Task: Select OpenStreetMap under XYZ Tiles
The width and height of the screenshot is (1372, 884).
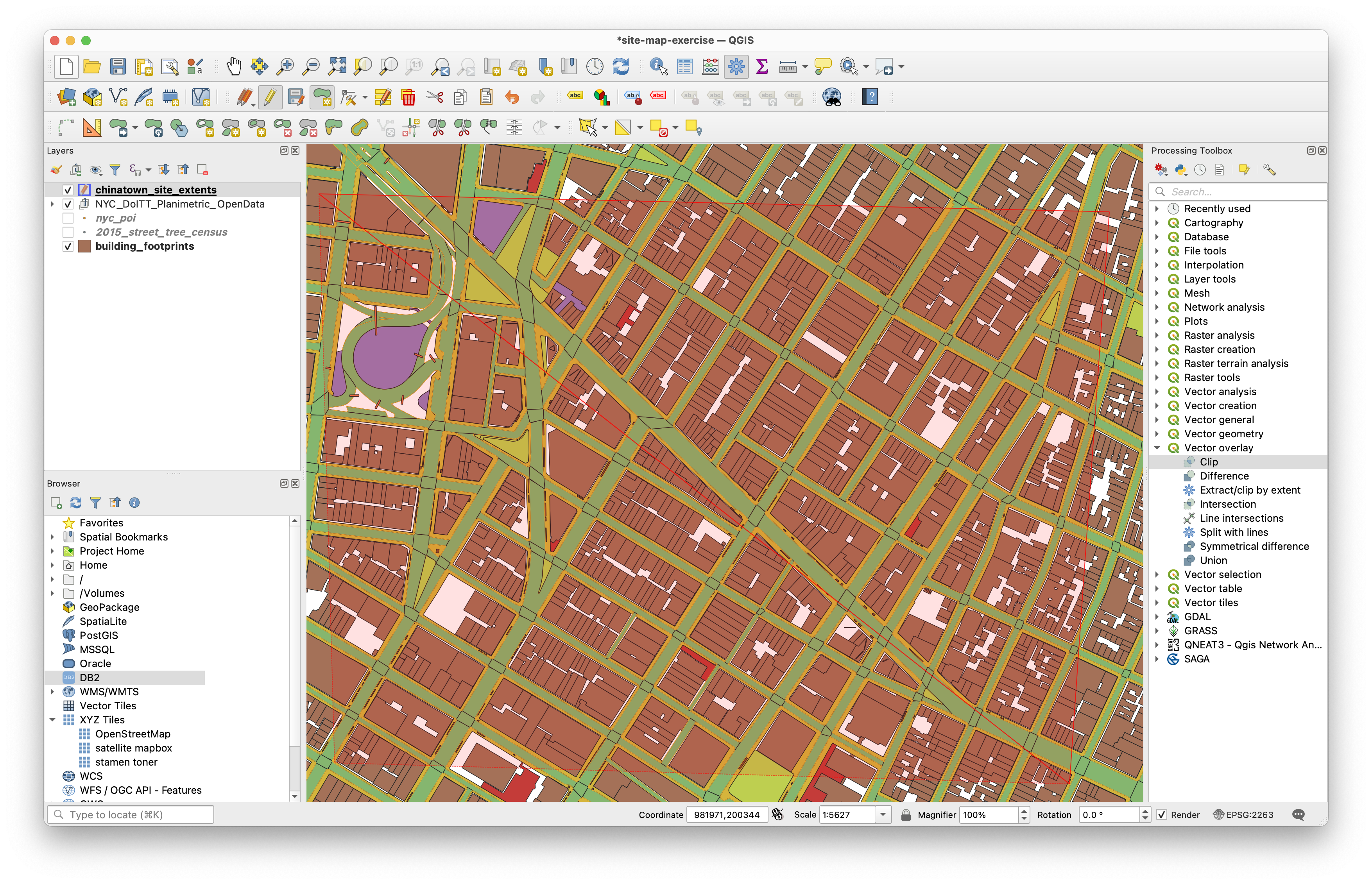Action: 133,734
